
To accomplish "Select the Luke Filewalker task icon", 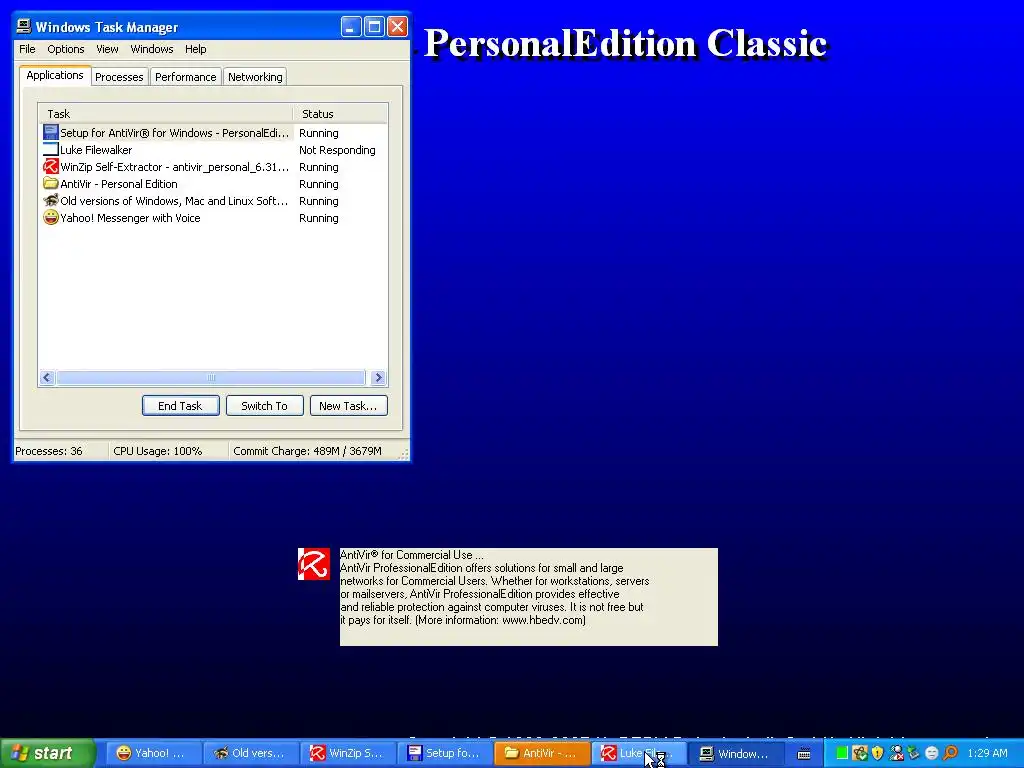I will point(51,150).
